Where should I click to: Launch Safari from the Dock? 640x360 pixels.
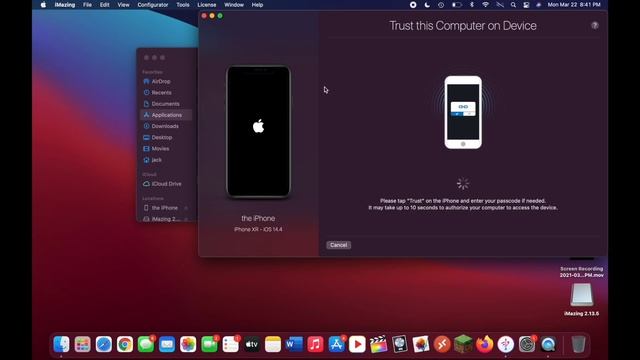coord(104,344)
